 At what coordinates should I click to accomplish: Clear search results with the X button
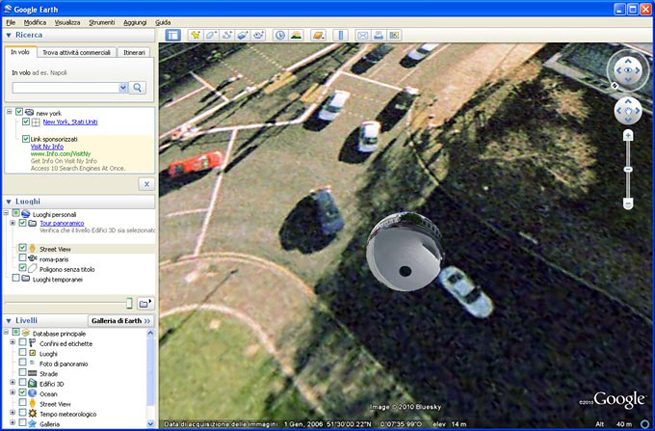(x=146, y=184)
